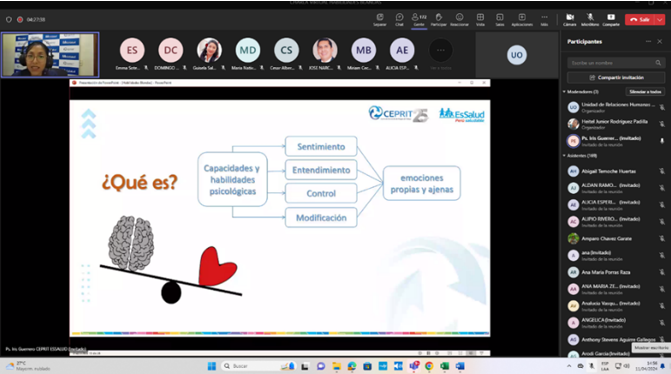Open the dropdown arrow beside Salir
Screen dimensions: 671x374
click(x=660, y=20)
